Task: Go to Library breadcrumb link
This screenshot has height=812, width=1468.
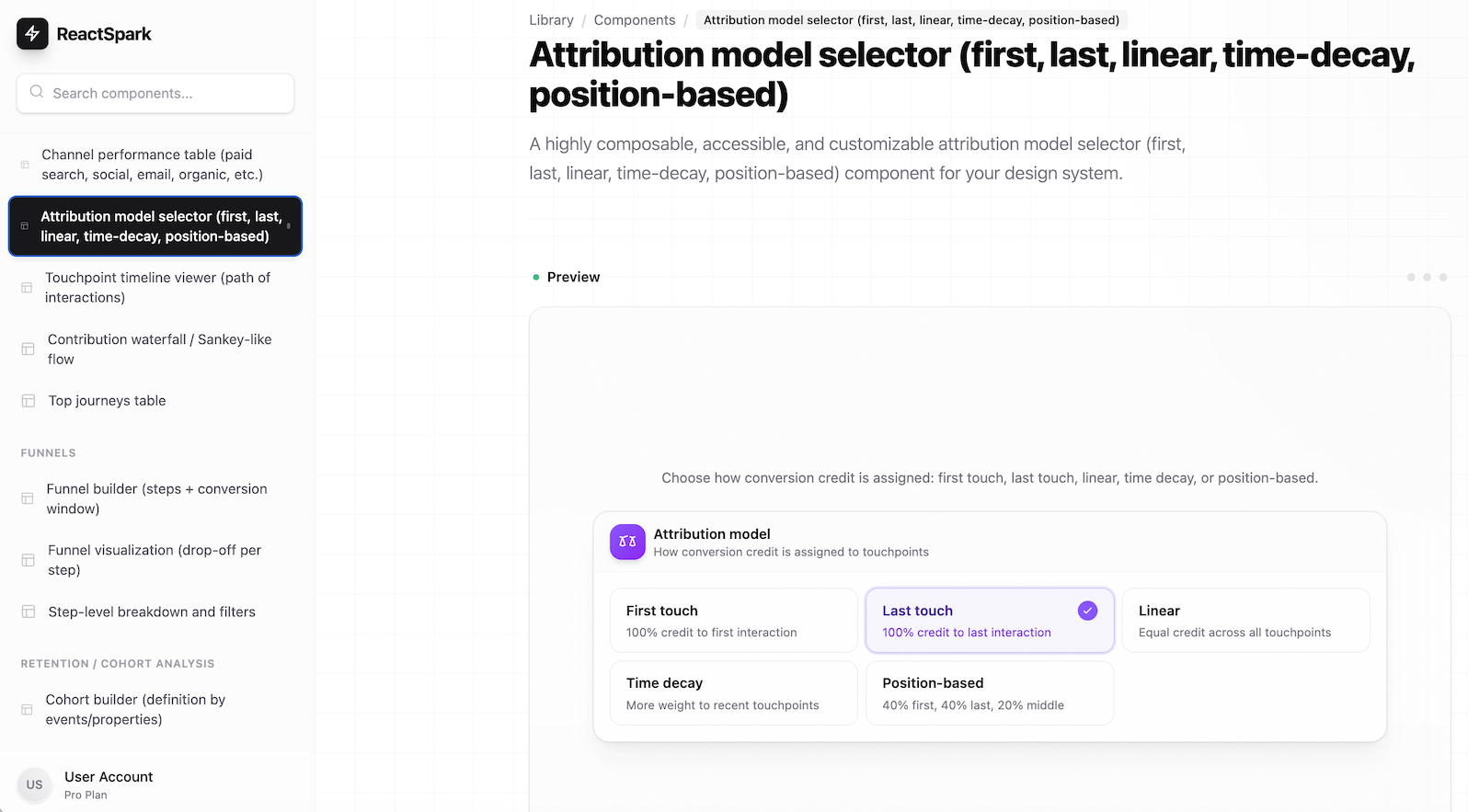Action: coord(551,20)
